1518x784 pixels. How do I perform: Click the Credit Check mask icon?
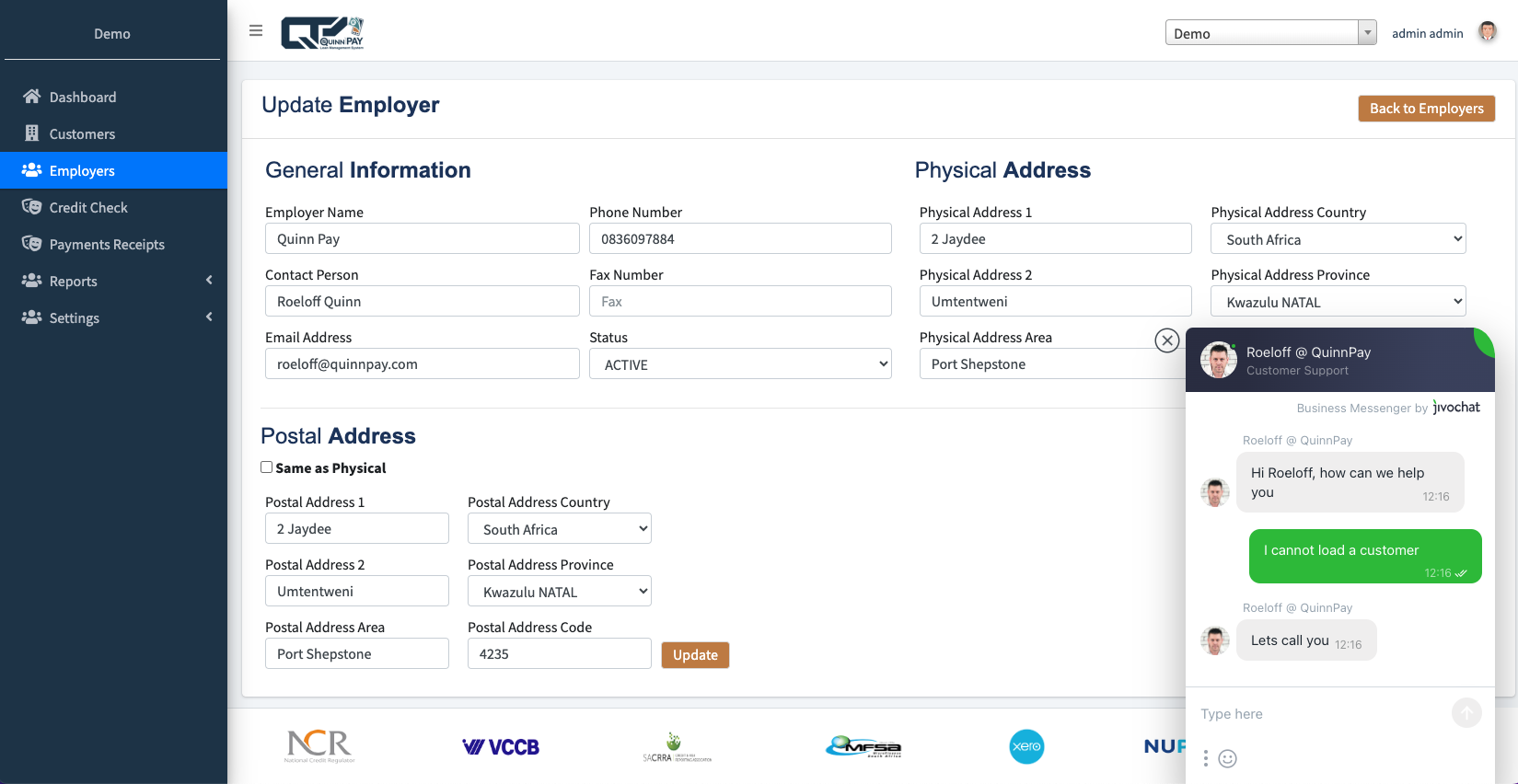(x=32, y=207)
